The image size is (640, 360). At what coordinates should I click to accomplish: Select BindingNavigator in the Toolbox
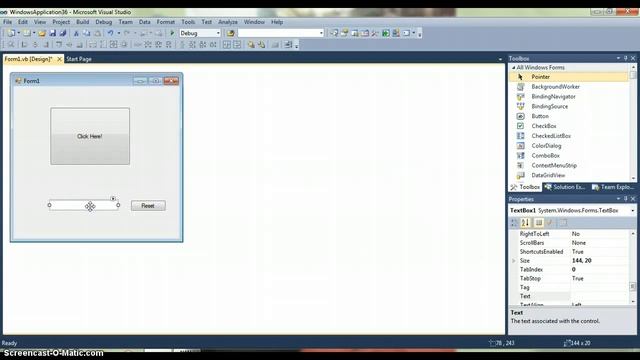569,96
